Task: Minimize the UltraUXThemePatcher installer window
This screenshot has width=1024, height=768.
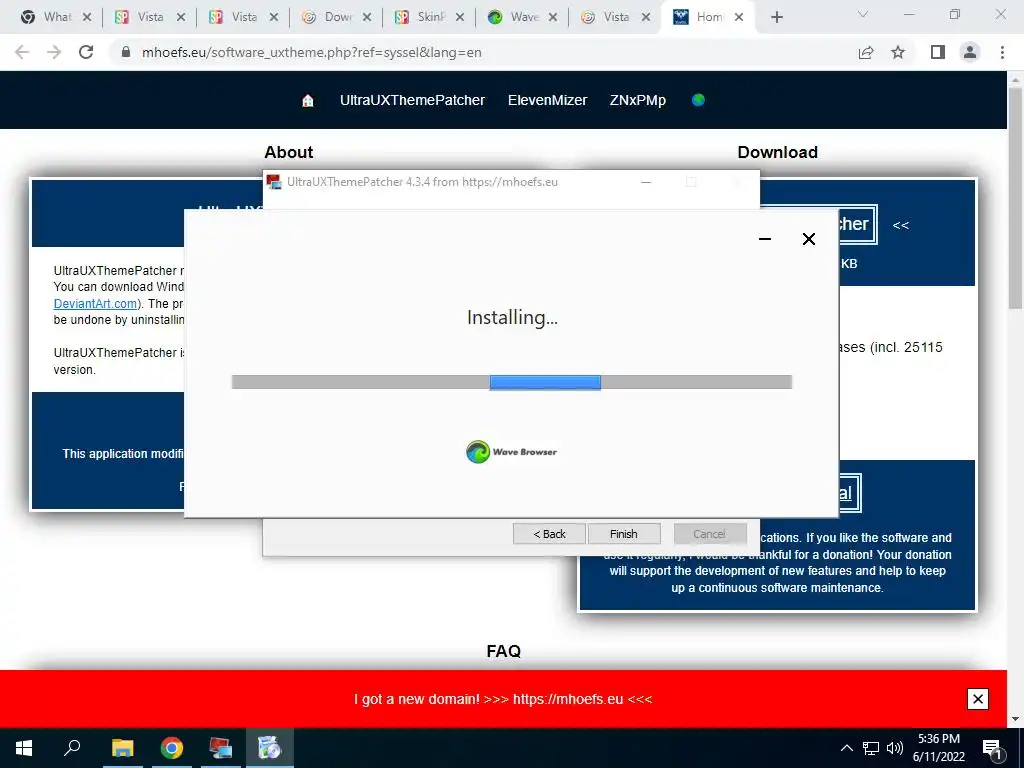Action: 646,182
